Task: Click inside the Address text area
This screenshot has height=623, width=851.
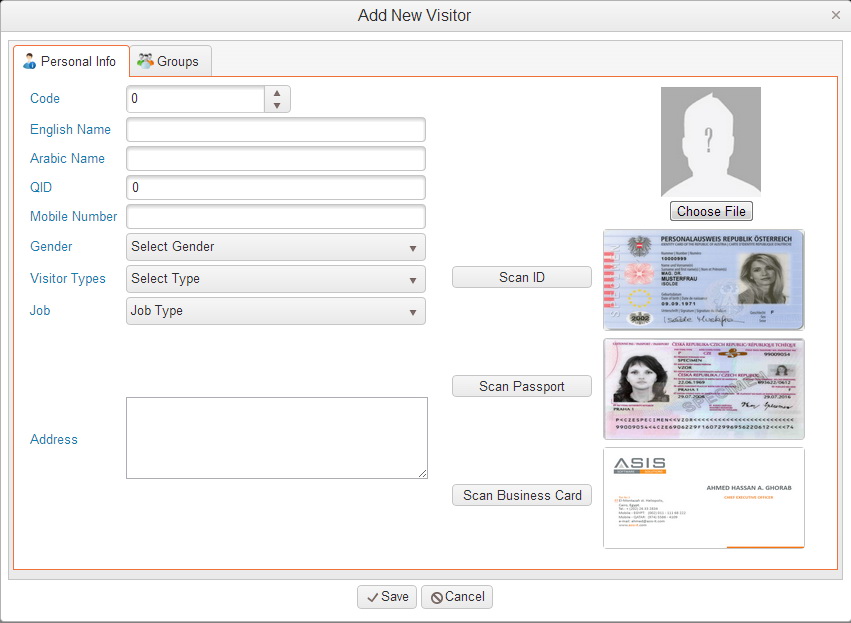Action: coord(276,438)
